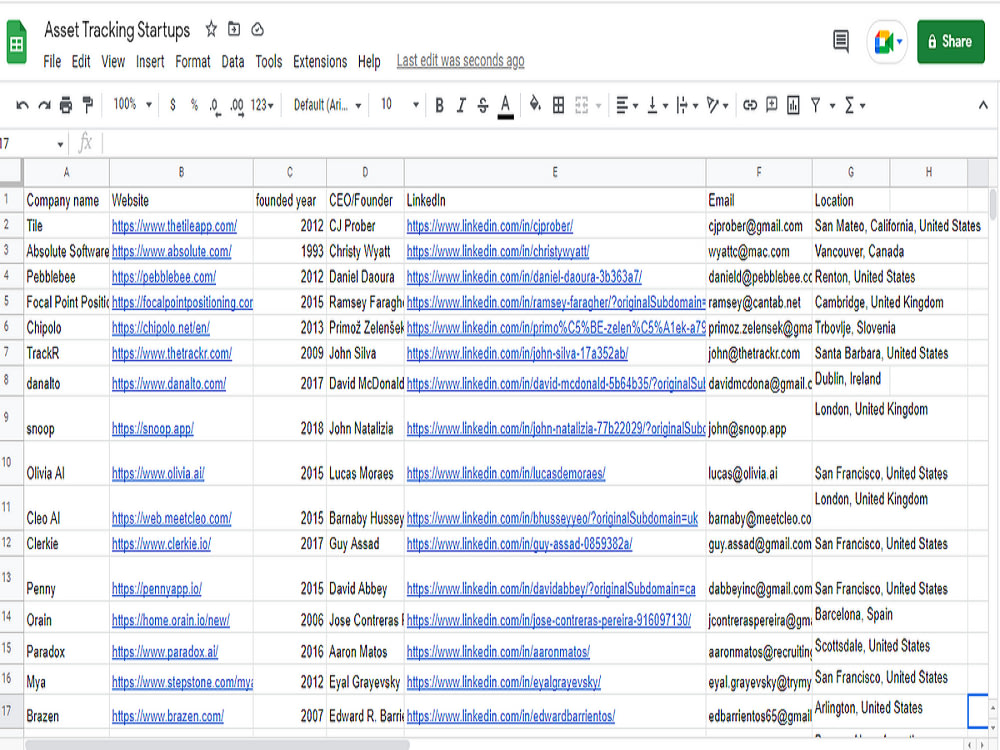Image resolution: width=1000 pixels, height=750 pixels.
Task: Click the Redo icon
Action: click(x=44, y=105)
